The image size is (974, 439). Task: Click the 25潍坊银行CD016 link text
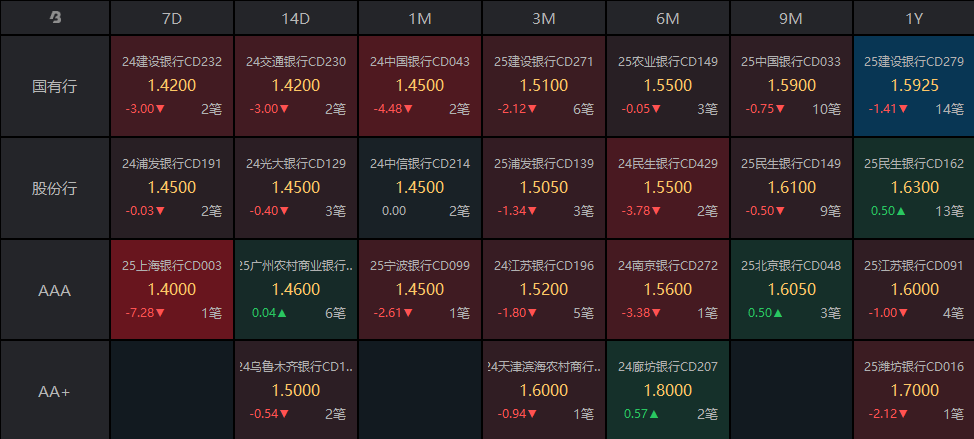coord(914,367)
